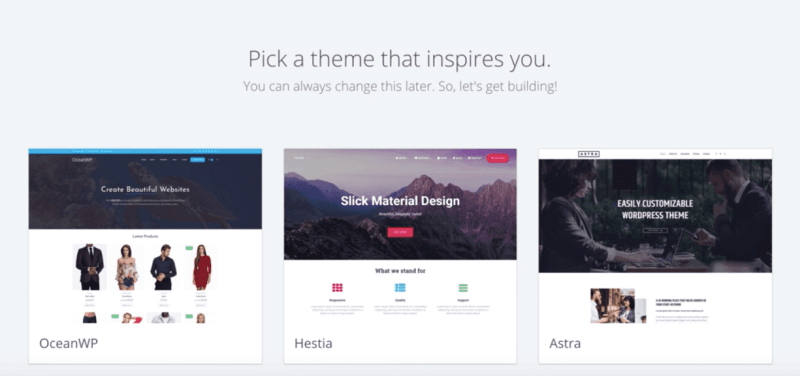Image resolution: width=800 pixels, height=376 pixels.
Task: Select the Hestia theme name label
Action: pyautogui.click(x=313, y=343)
